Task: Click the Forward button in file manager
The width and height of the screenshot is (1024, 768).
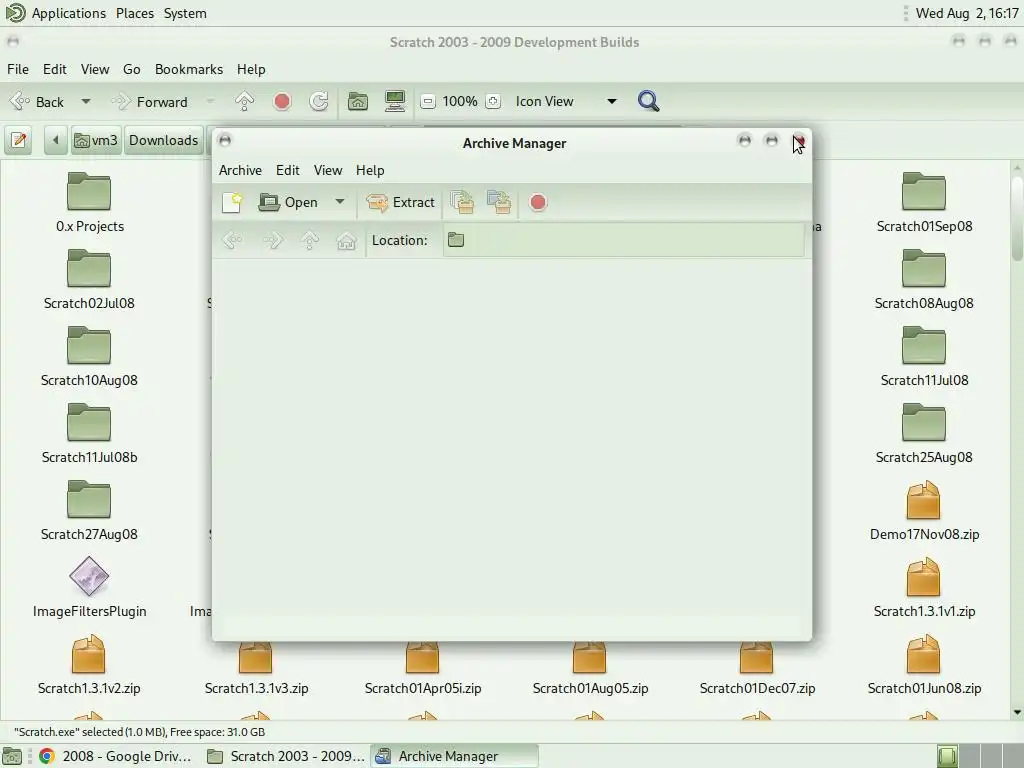Action: (x=150, y=102)
